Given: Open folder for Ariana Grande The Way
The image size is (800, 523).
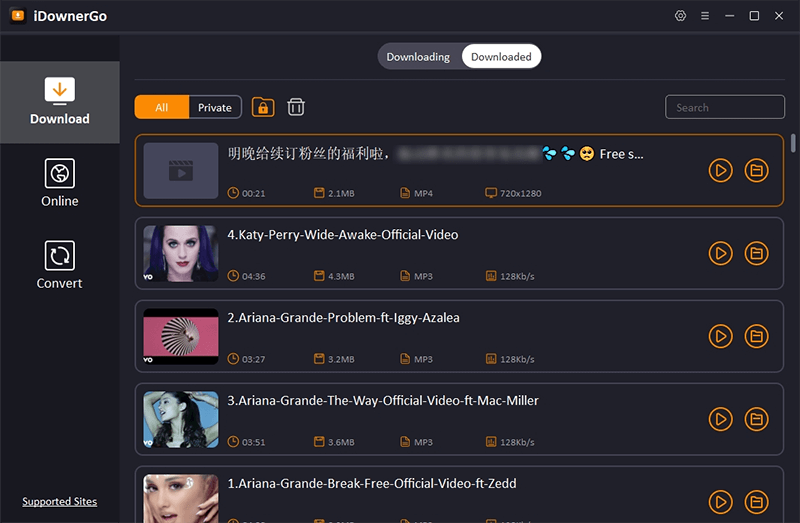Looking at the screenshot, I should coord(757,419).
